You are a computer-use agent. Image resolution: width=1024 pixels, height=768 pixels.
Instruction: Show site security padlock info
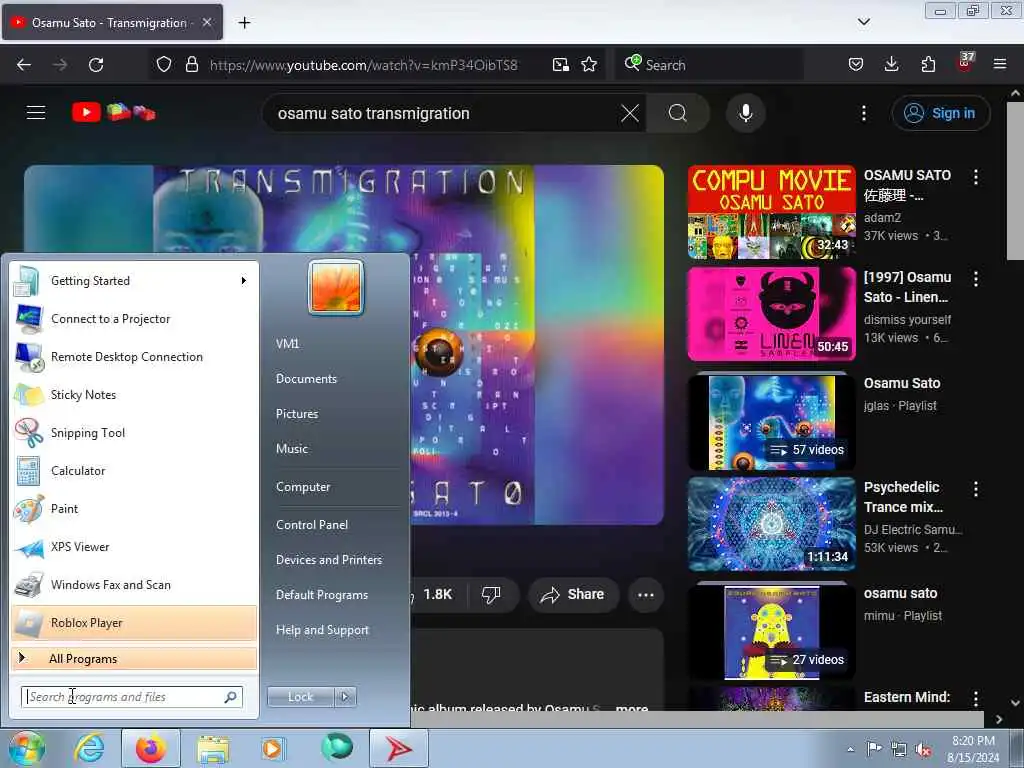pos(191,65)
